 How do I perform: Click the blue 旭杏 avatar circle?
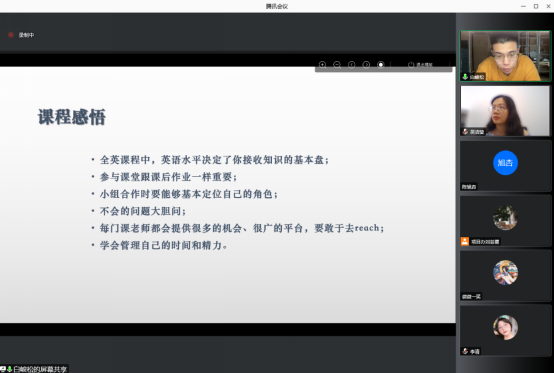505,162
